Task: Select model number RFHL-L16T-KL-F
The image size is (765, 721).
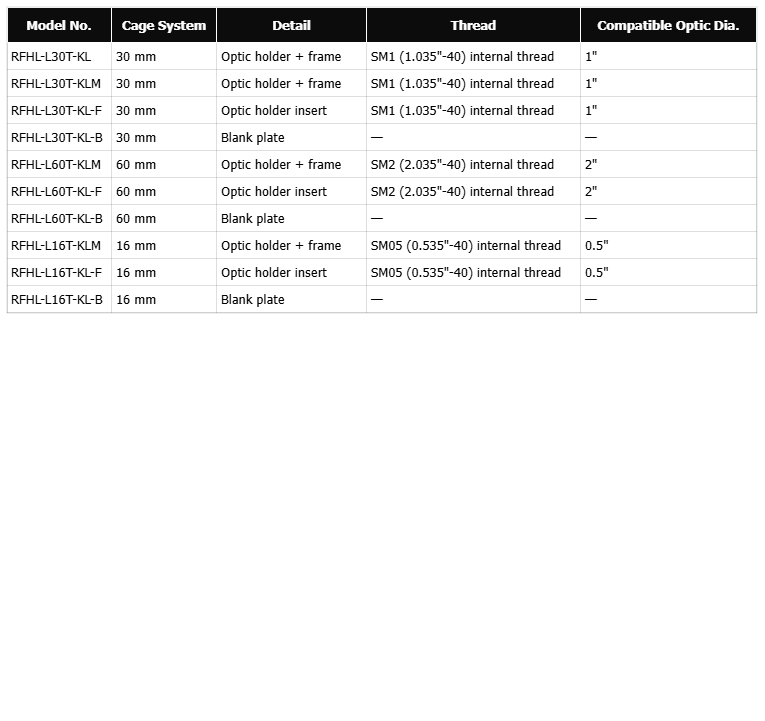Action: pos(57,273)
